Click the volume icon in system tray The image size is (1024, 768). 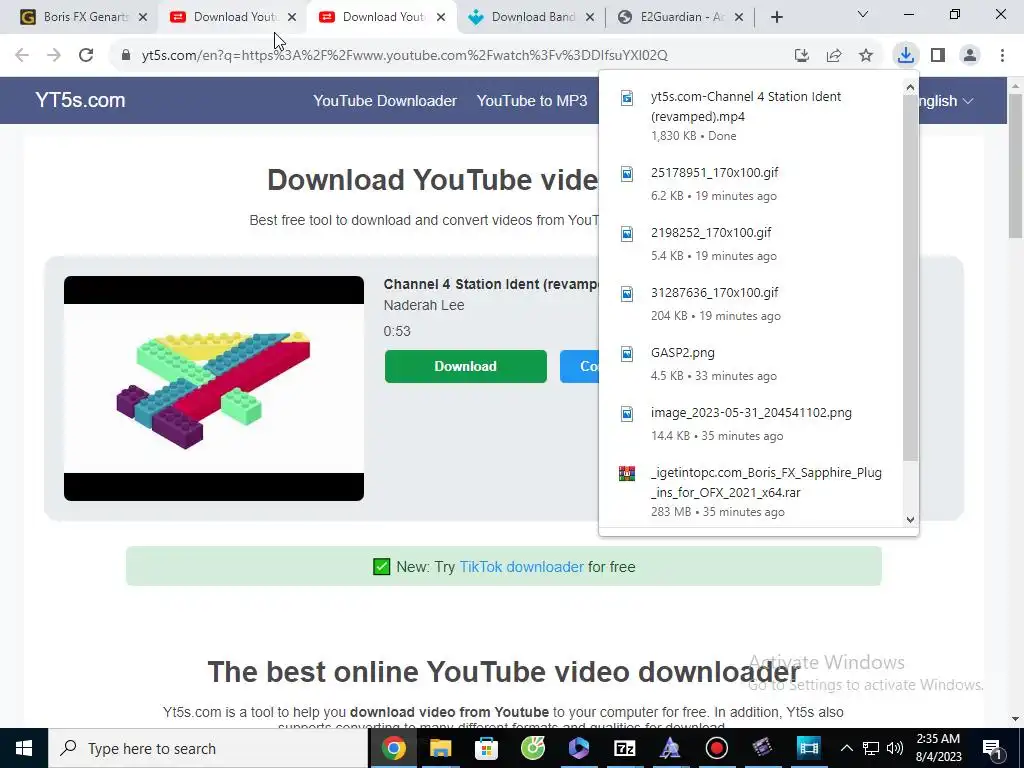(895, 748)
